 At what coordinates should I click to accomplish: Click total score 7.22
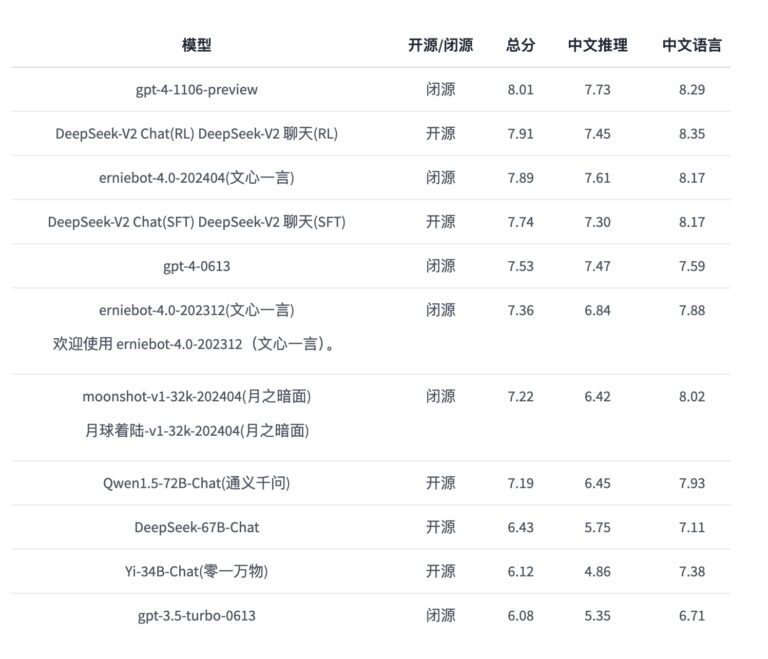(x=520, y=396)
